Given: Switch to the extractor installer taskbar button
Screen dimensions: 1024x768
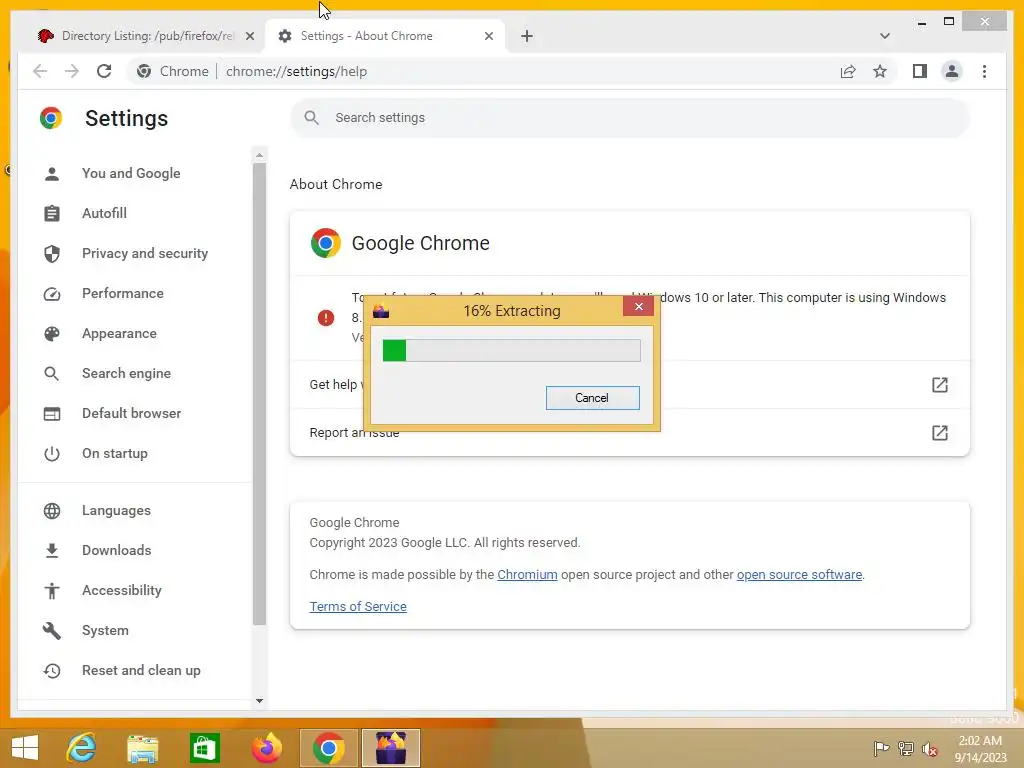Looking at the screenshot, I should coord(391,748).
